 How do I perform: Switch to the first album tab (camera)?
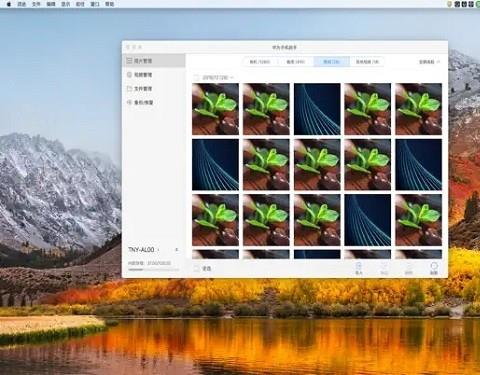click(x=260, y=62)
